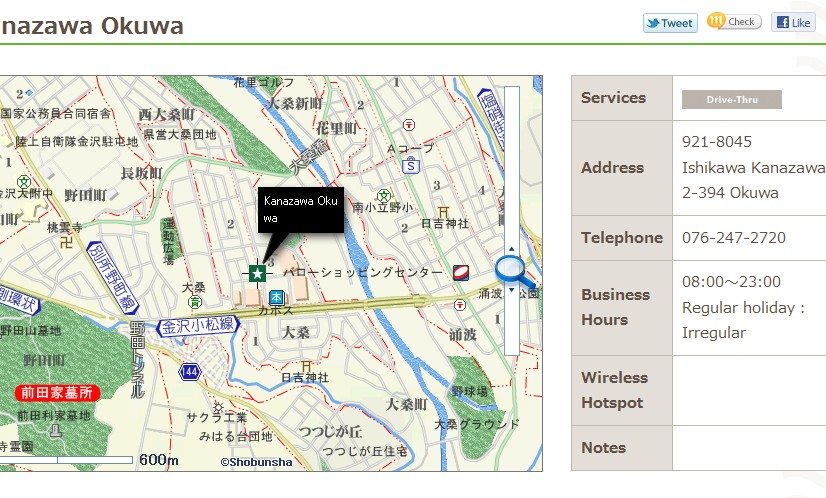This screenshot has height=498, width=826.
Task: Click the shrine icon below 大桑 label
Action: coord(306,366)
